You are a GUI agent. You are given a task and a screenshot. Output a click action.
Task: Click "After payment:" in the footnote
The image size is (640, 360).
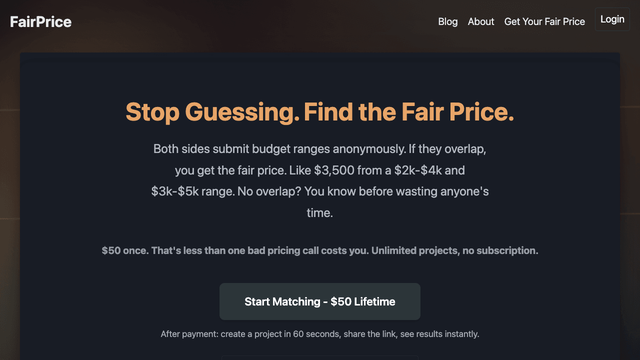[x=189, y=334]
